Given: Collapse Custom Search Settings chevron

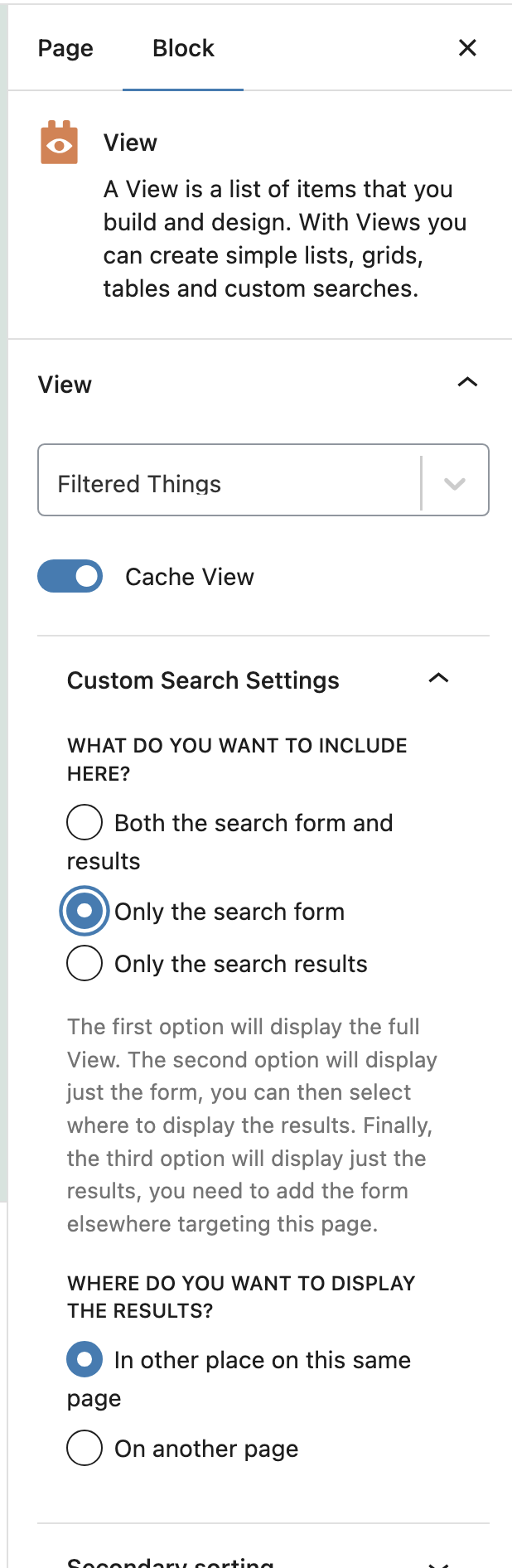Looking at the screenshot, I should 438,678.
